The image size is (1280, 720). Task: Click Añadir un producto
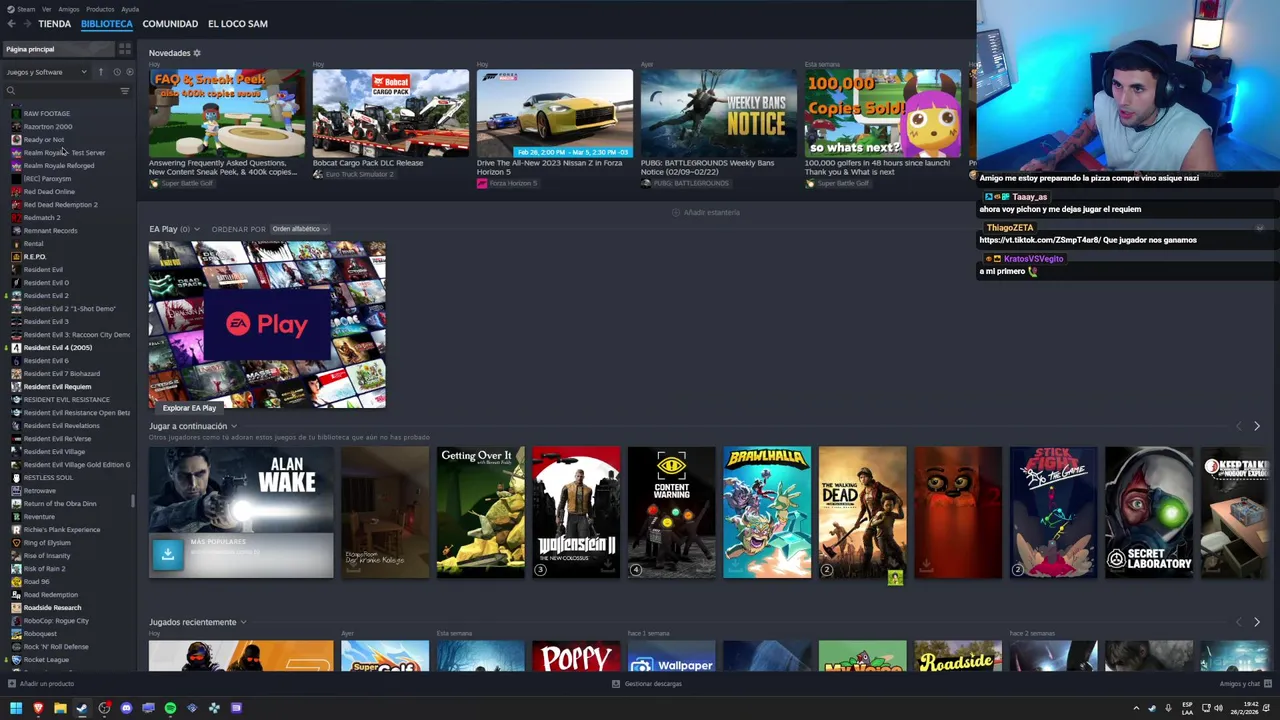[x=40, y=684]
